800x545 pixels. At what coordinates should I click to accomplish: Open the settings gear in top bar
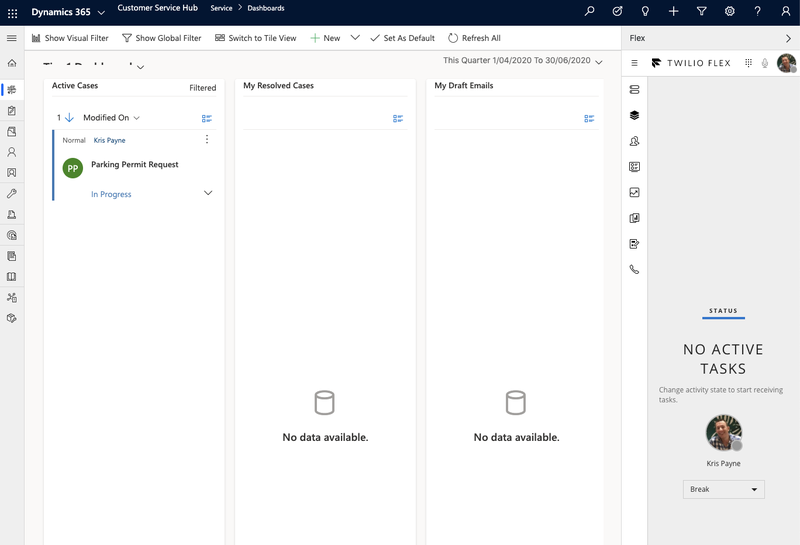pyautogui.click(x=730, y=12)
